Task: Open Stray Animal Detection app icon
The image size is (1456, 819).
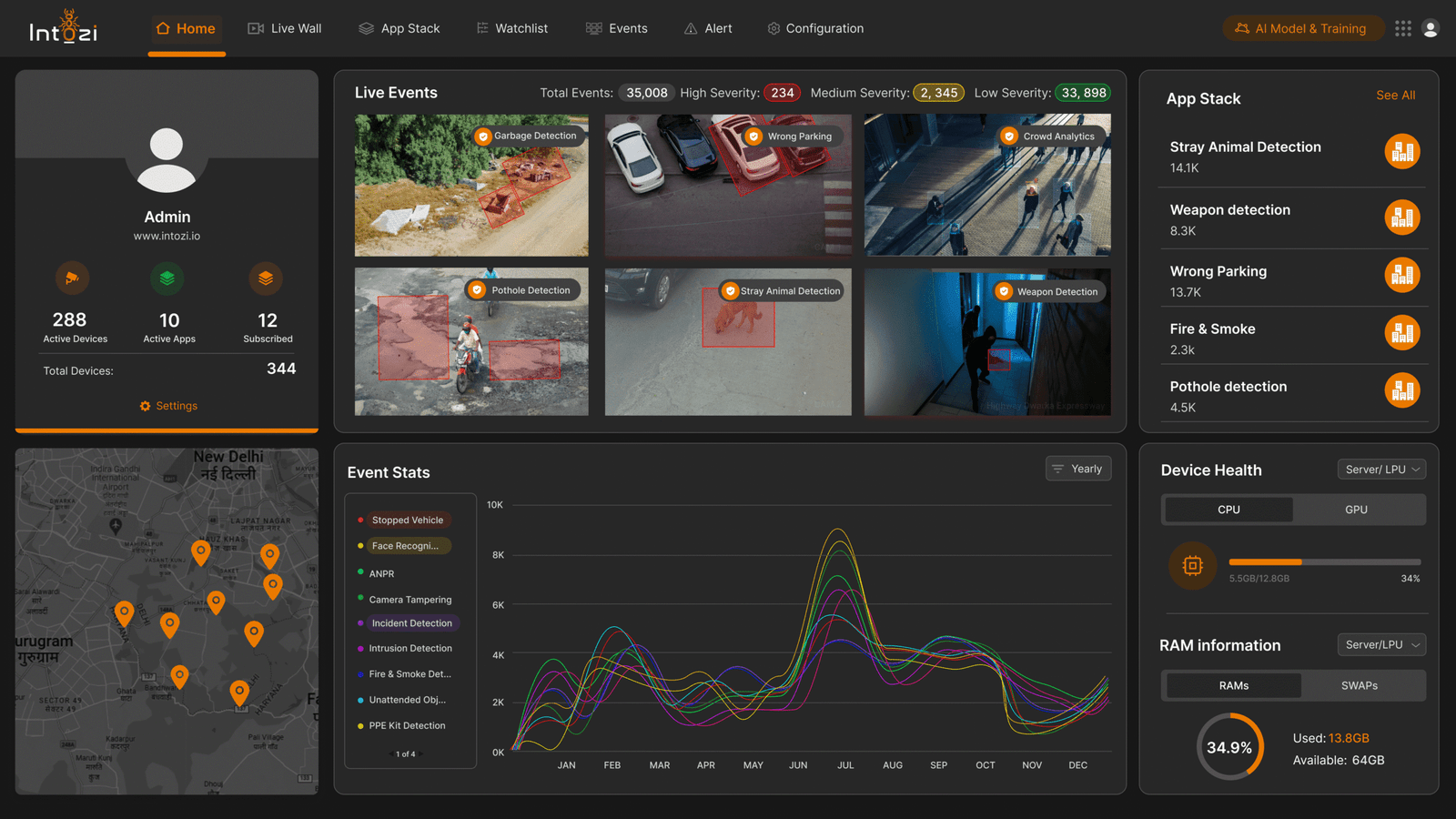Action: [1401, 152]
